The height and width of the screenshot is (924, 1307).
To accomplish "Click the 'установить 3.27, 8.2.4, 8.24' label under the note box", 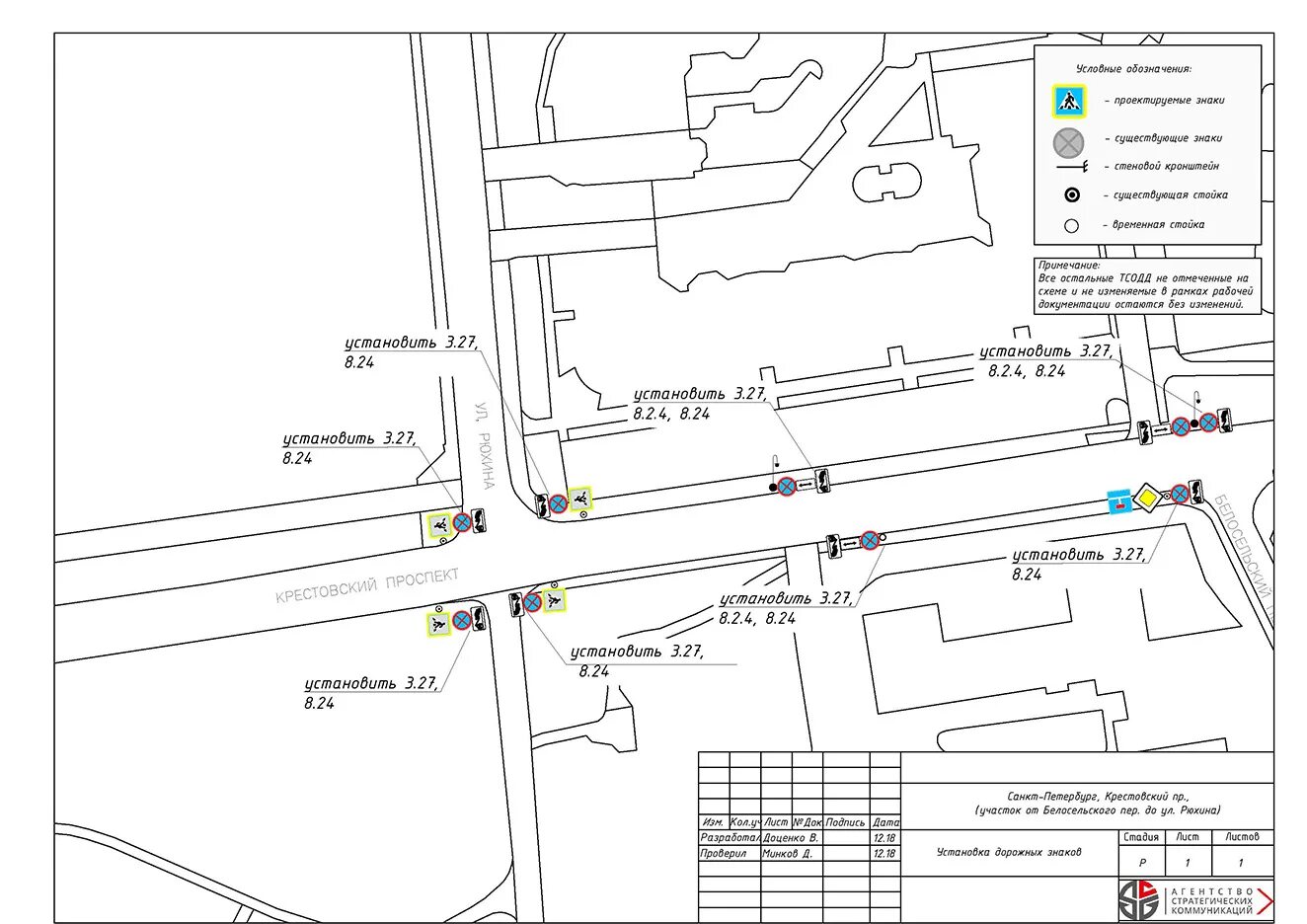I will [x=1046, y=361].
